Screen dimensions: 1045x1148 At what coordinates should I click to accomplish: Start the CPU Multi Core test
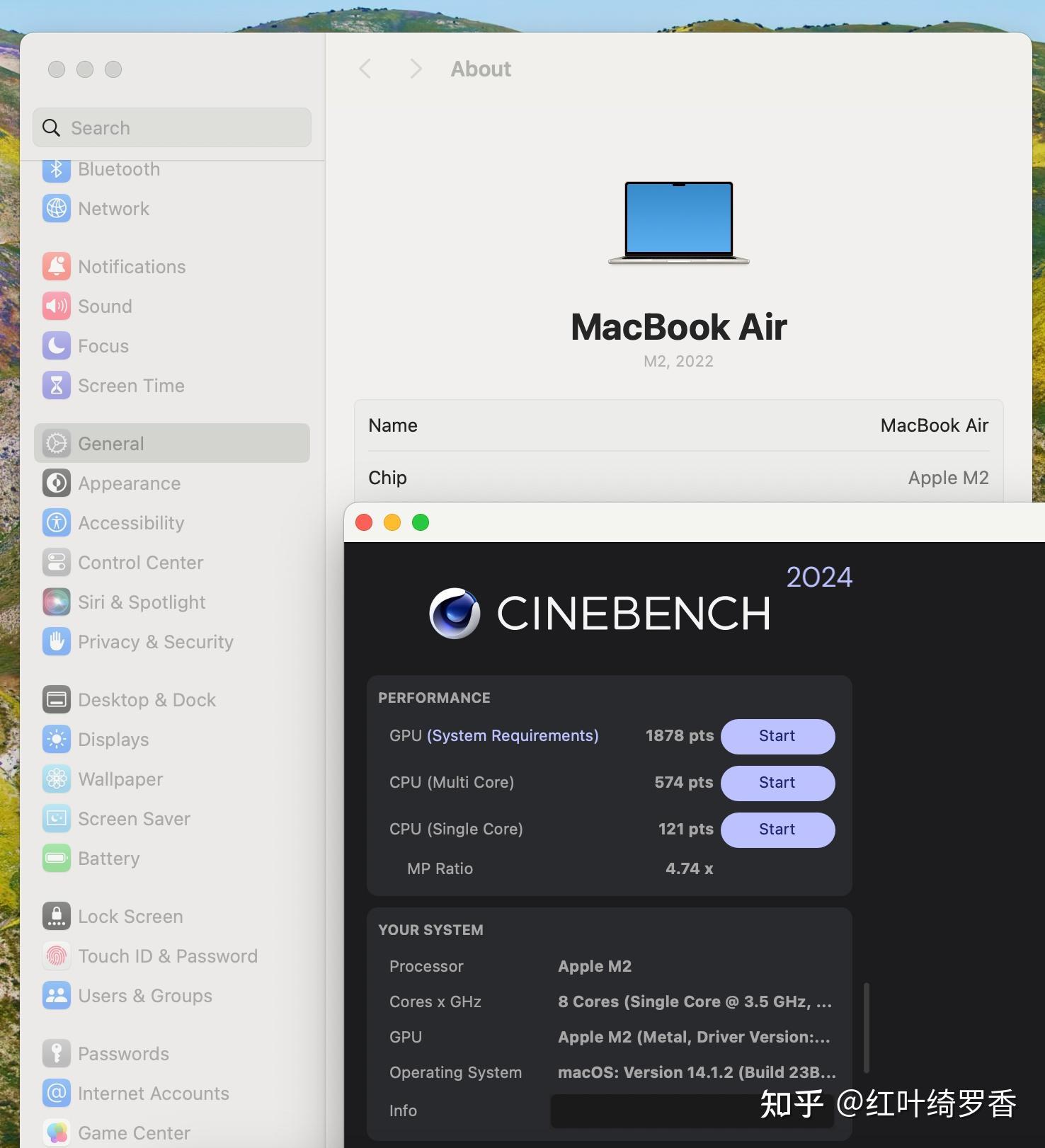click(x=777, y=783)
